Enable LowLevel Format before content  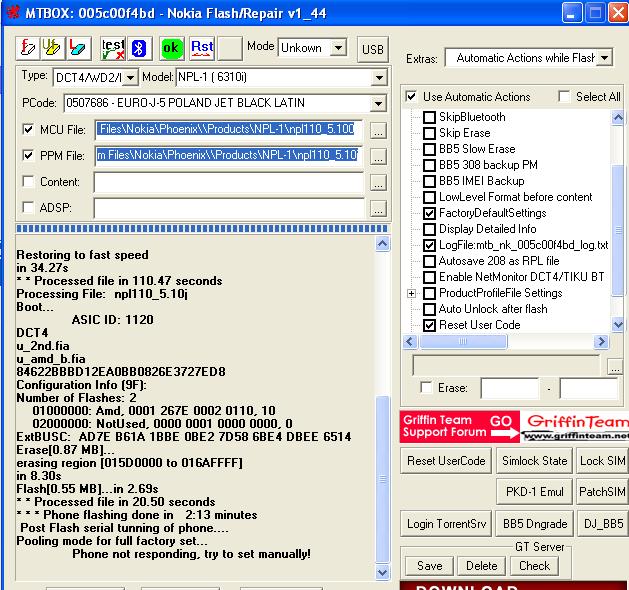click(x=429, y=197)
